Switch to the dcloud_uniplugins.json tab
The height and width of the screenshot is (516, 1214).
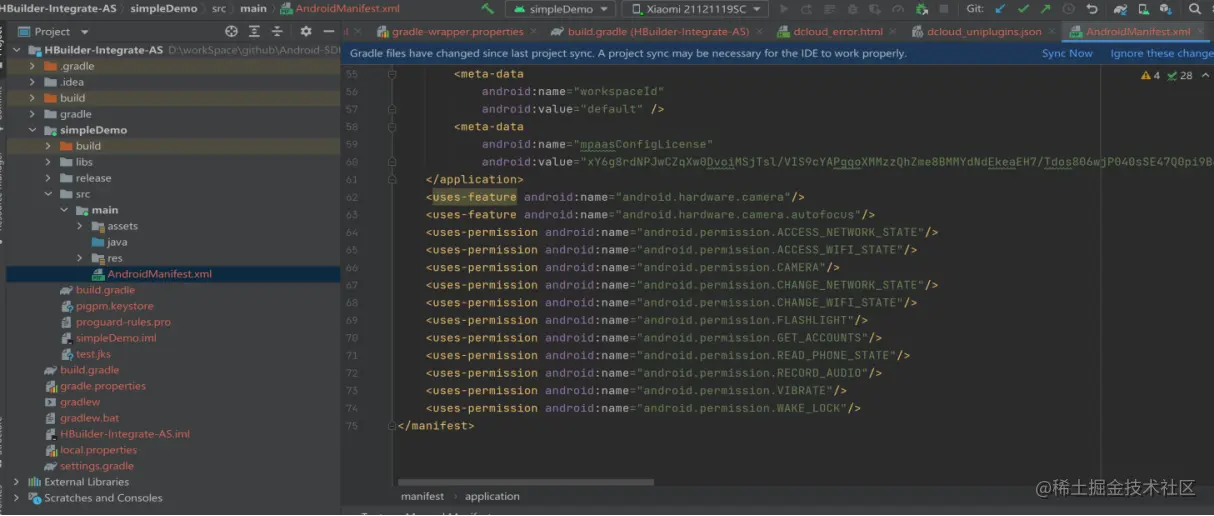pyautogui.click(x=984, y=32)
